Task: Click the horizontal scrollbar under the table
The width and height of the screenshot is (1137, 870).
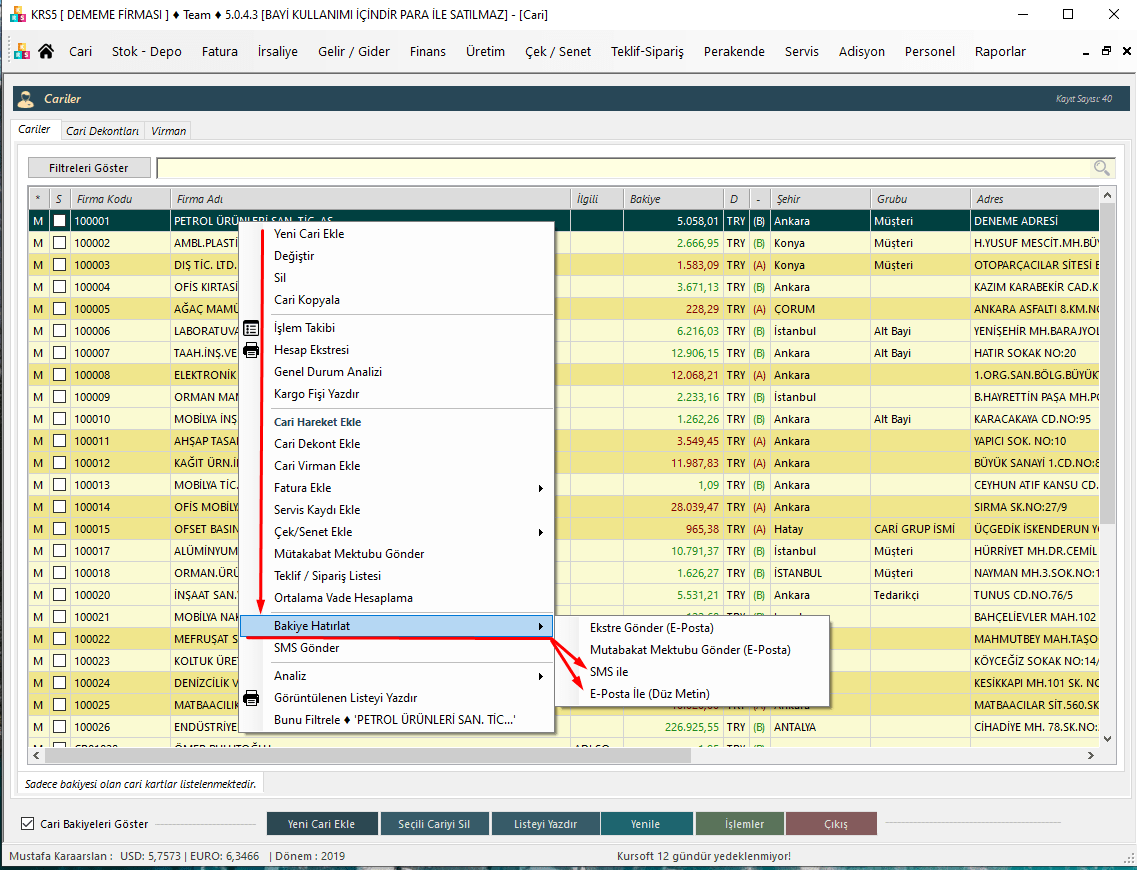Action: coord(368,755)
